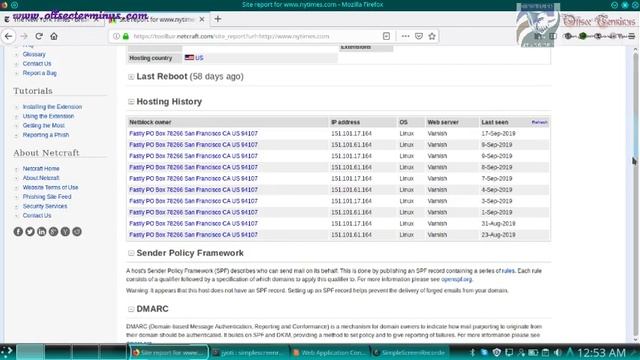640x360 pixels.
Task: Open Contact Us link below Security Services
Action: (37, 215)
